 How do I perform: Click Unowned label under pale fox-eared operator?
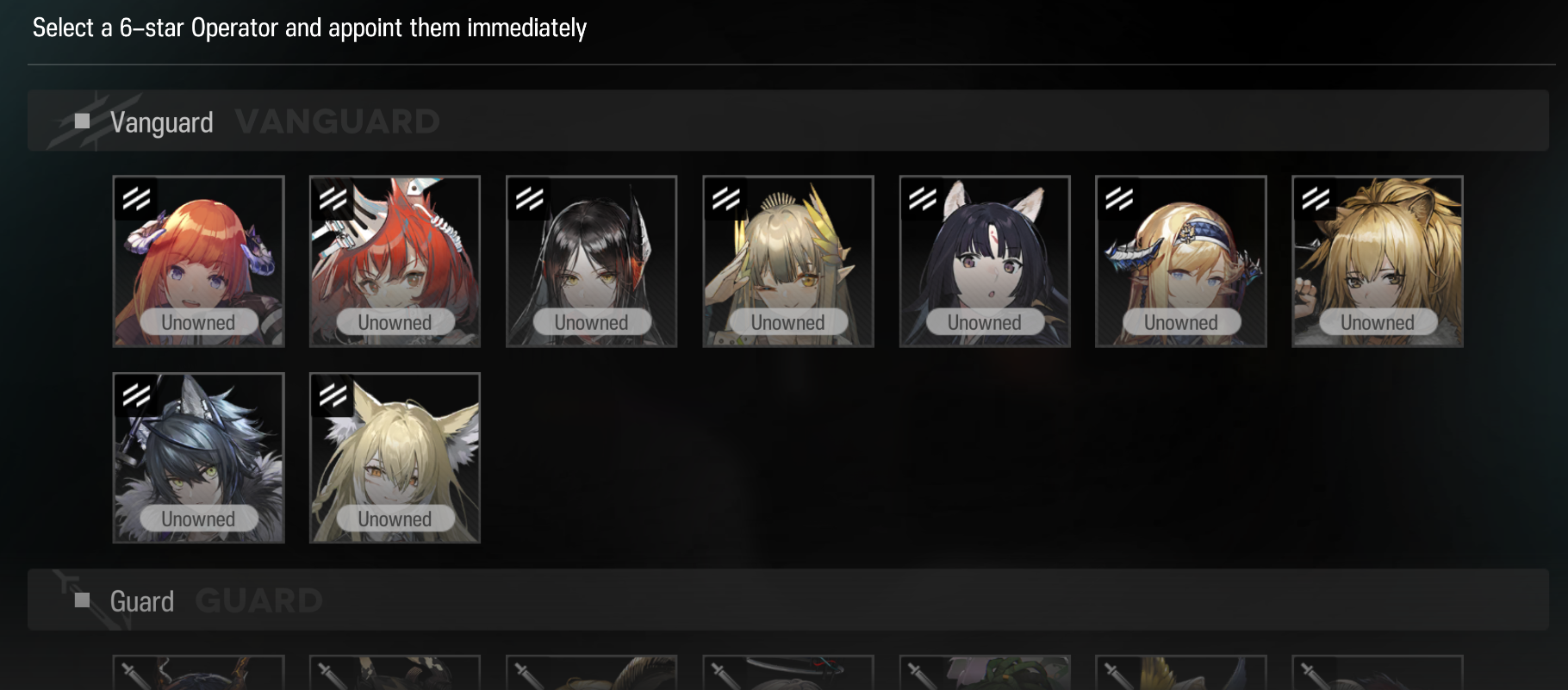pyautogui.click(x=395, y=519)
